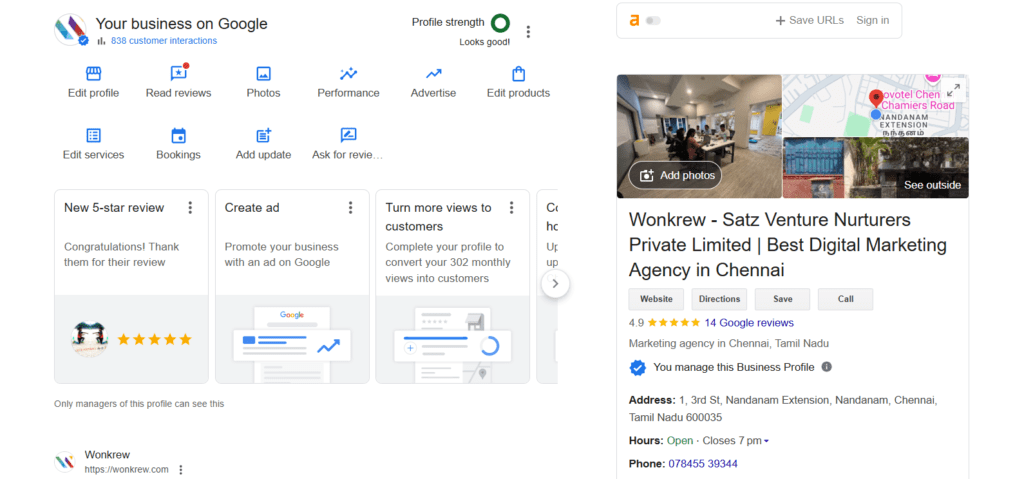Click the business address text
The width and height of the screenshot is (1024, 479).
pos(783,408)
